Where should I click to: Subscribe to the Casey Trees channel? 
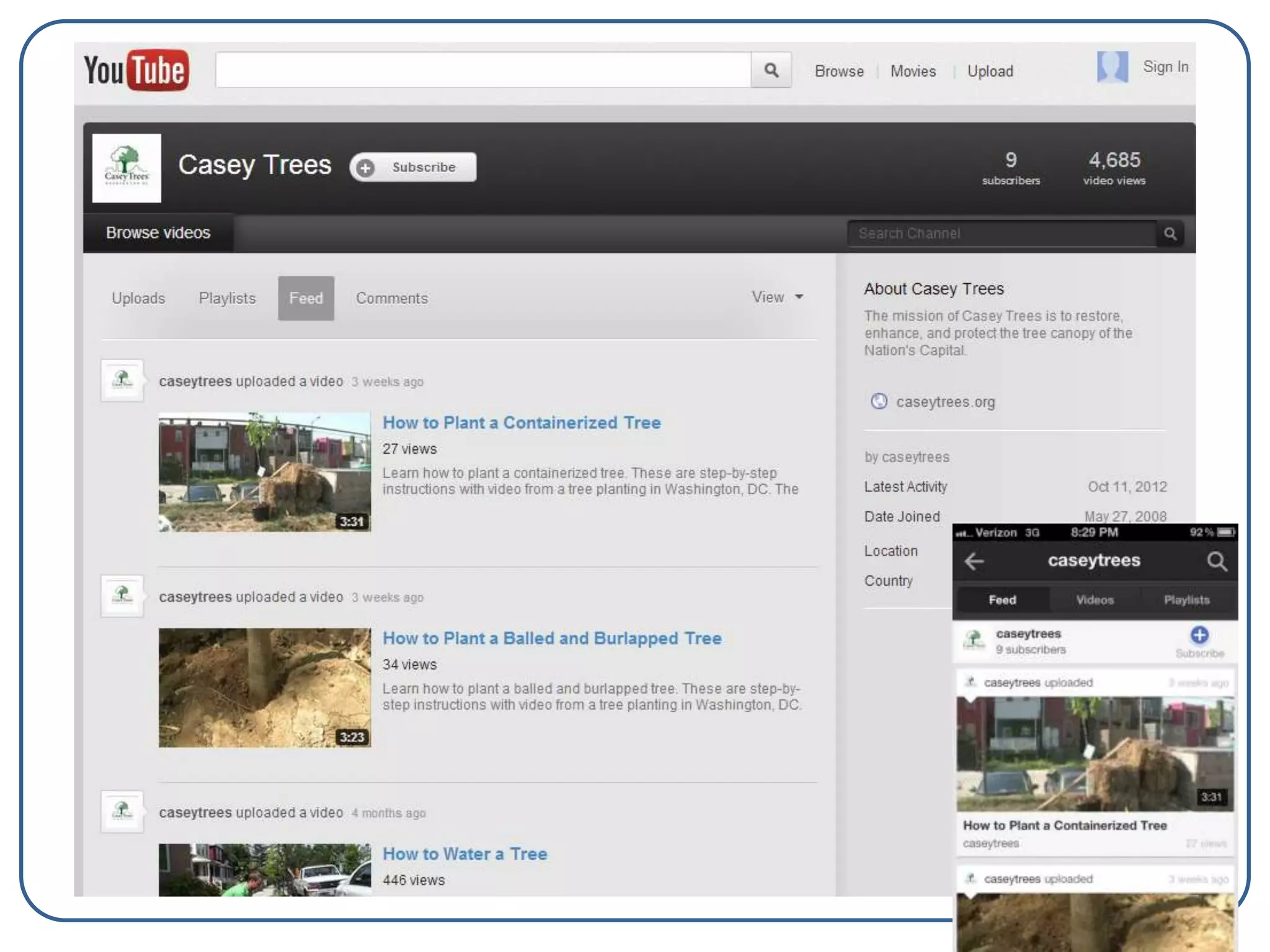pos(413,167)
